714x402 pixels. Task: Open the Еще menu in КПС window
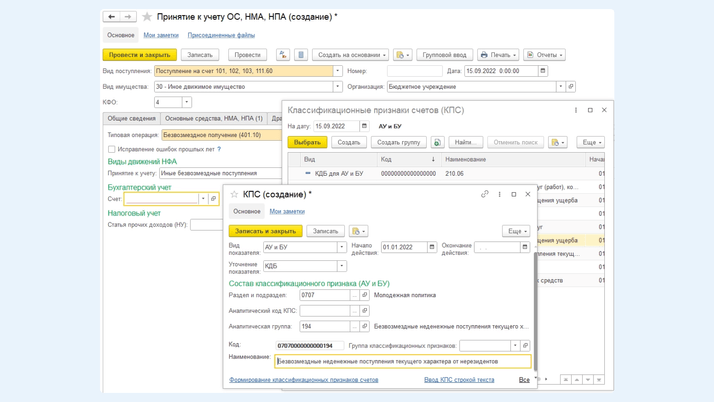tap(515, 231)
